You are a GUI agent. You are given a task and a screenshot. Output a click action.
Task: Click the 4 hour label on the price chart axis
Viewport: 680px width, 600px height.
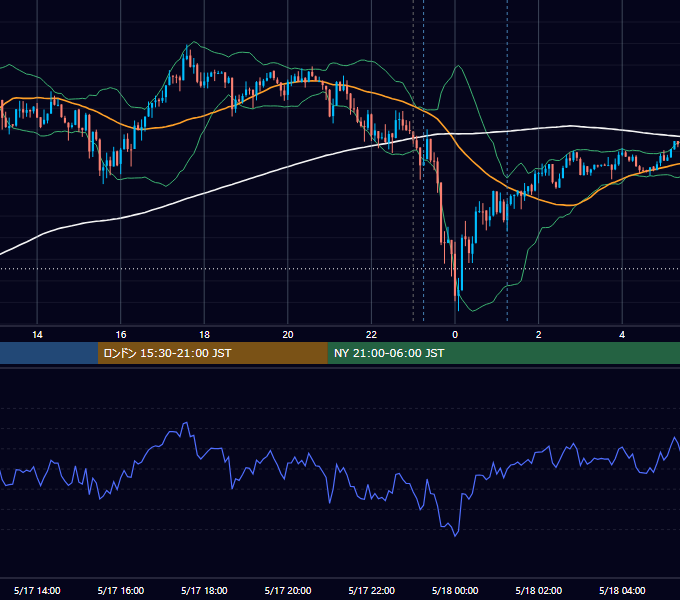click(622, 335)
